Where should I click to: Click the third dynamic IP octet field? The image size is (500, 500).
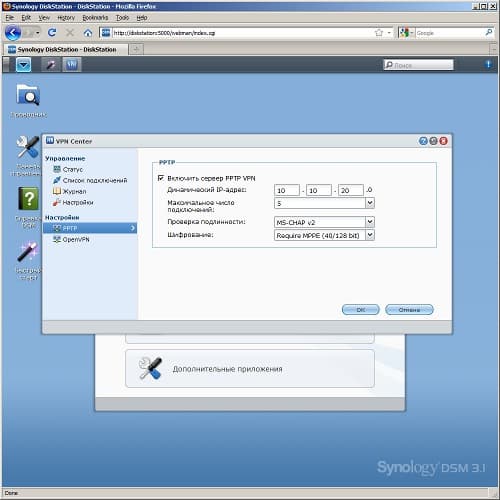351,190
